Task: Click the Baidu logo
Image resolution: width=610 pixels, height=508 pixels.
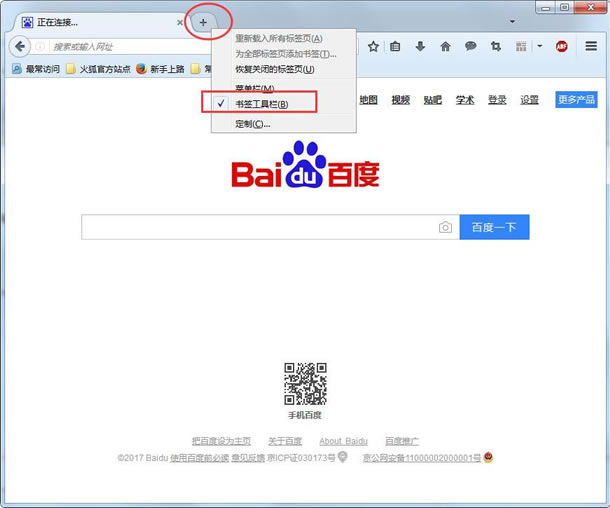Action: tap(305, 165)
